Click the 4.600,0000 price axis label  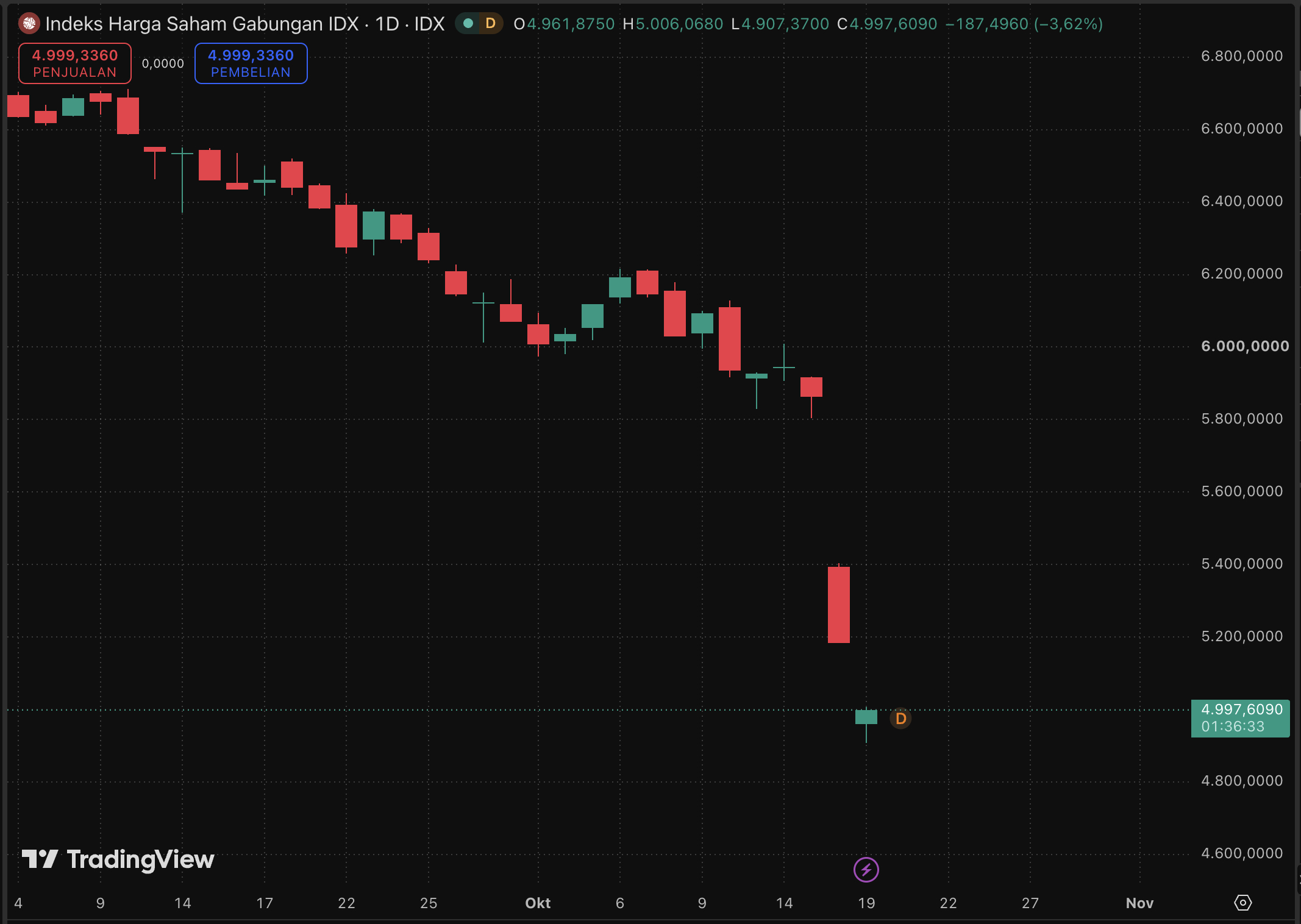(x=1242, y=853)
